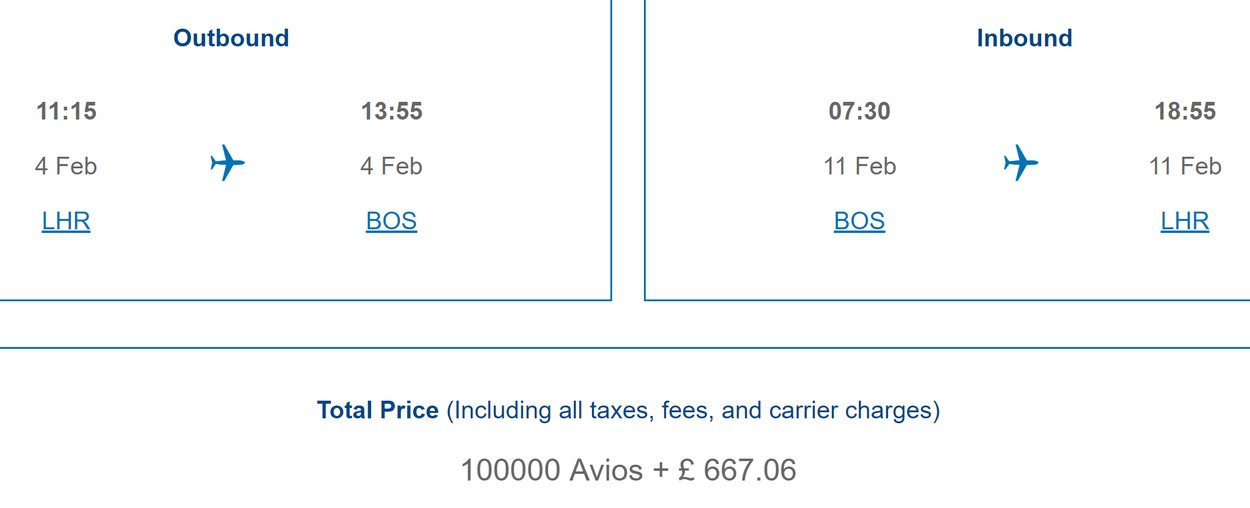Viewport: 1250px width, 508px height.
Task: Click the 100000 Avios amount
Action: pos(551,470)
